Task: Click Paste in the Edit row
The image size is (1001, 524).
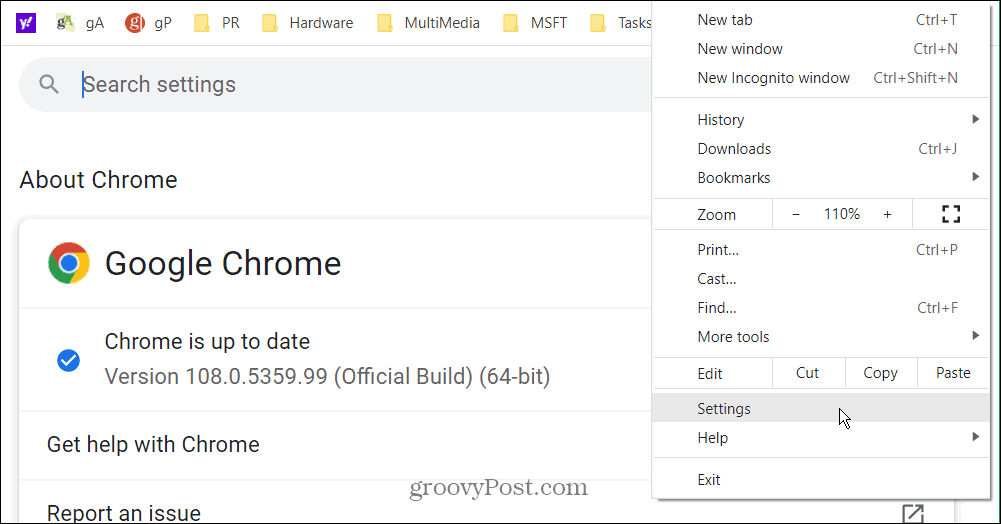Action: (953, 373)
